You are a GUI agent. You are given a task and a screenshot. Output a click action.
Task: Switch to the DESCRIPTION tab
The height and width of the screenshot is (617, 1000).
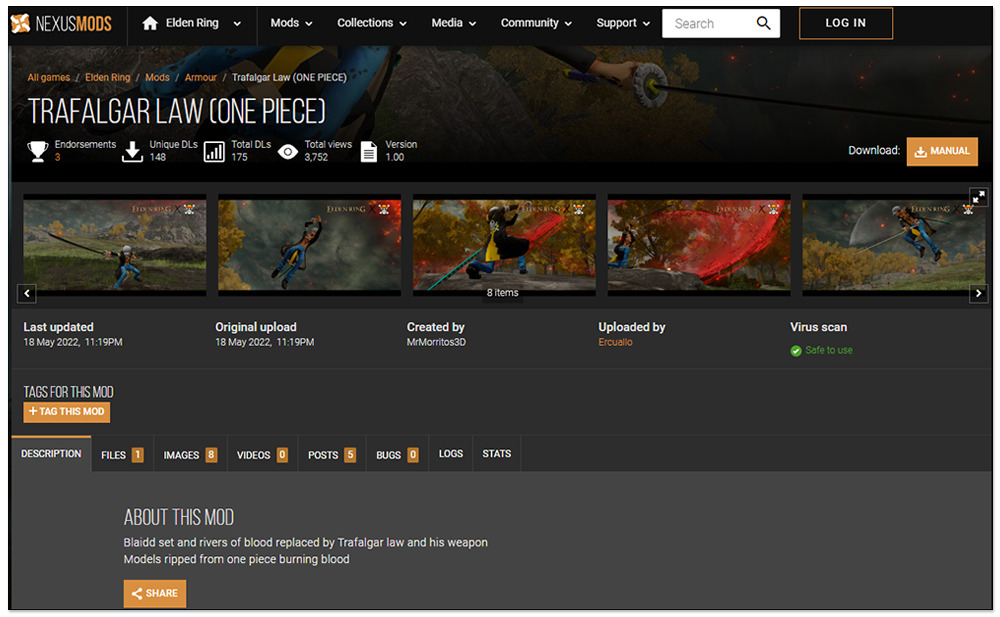[51, 454]
